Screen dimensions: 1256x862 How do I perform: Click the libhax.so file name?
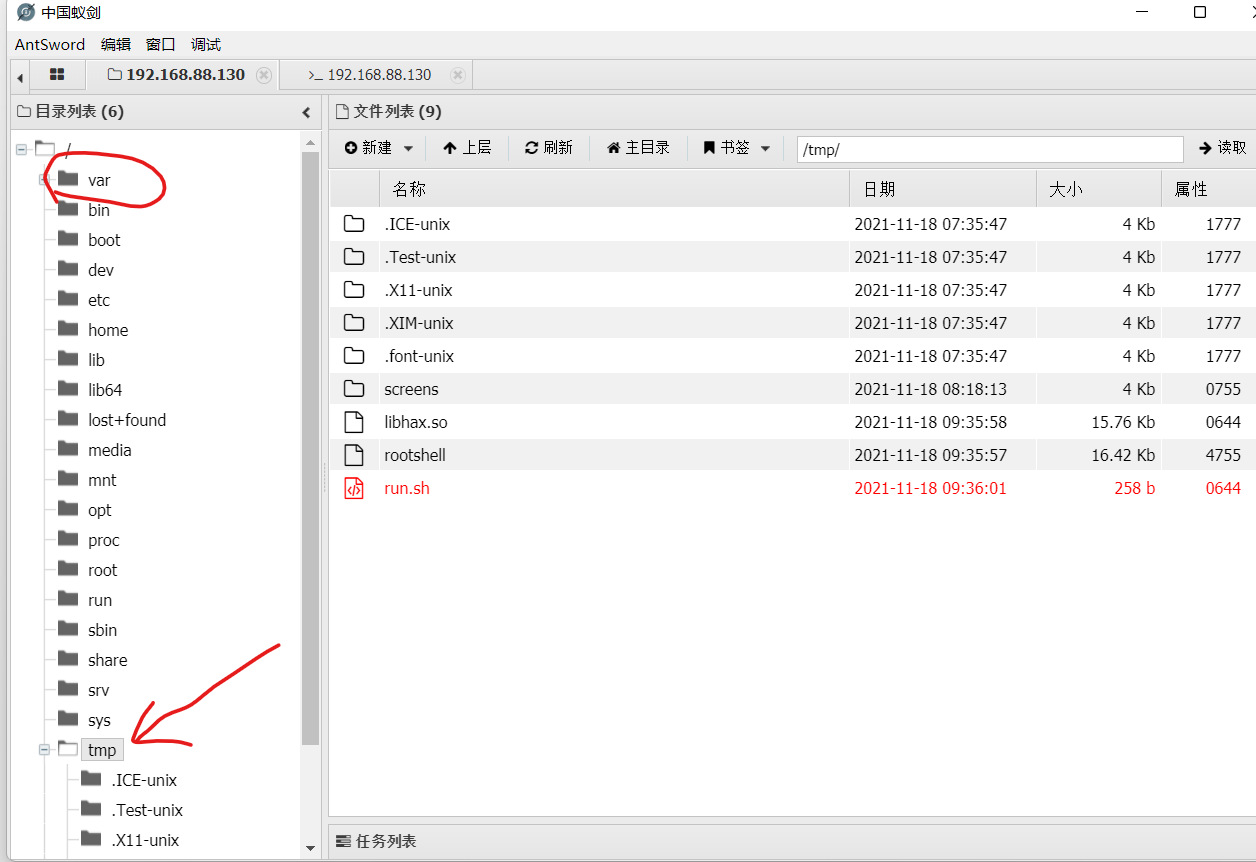(416, 422)
